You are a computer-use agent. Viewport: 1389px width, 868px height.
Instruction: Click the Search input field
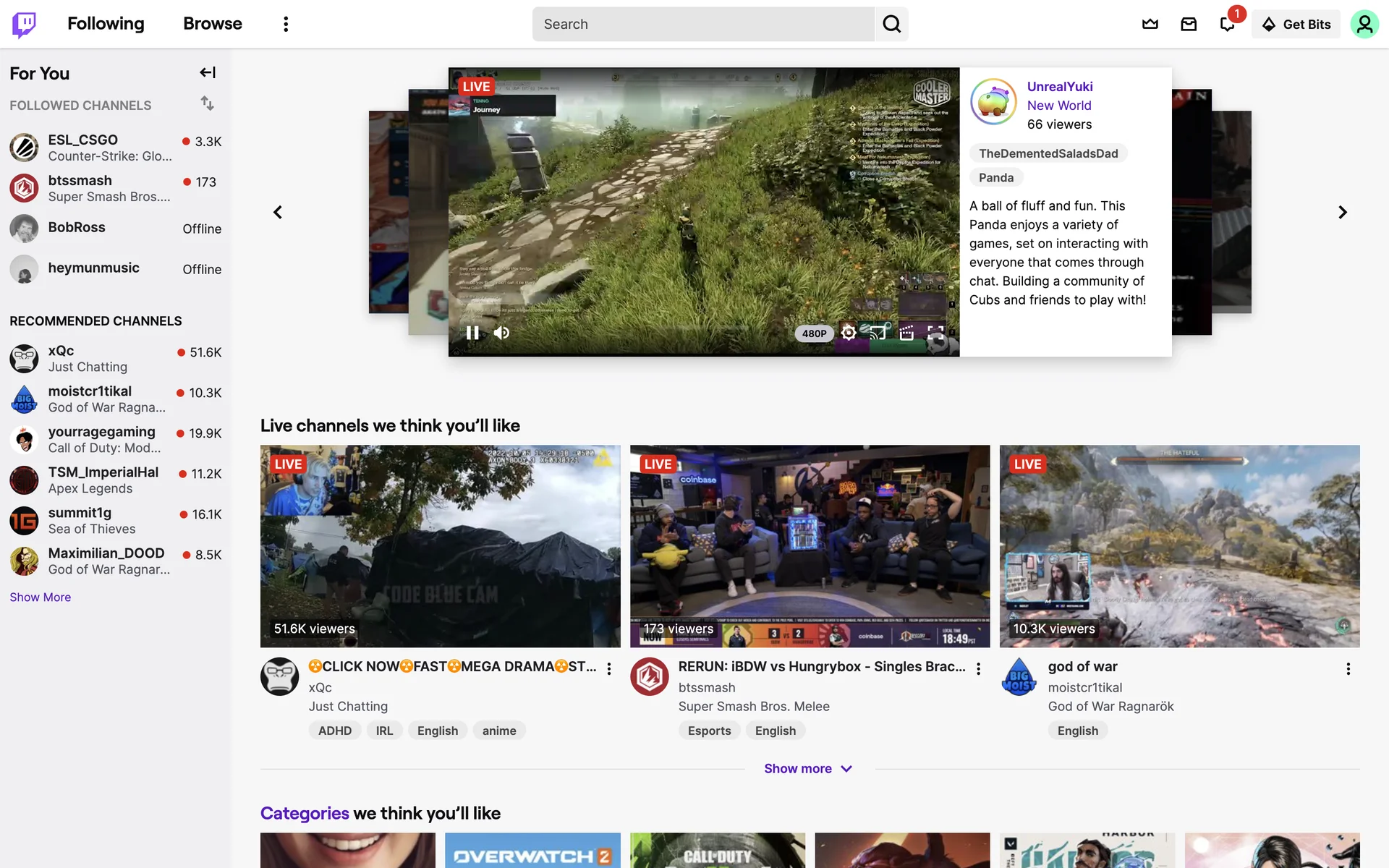point(703,25)
